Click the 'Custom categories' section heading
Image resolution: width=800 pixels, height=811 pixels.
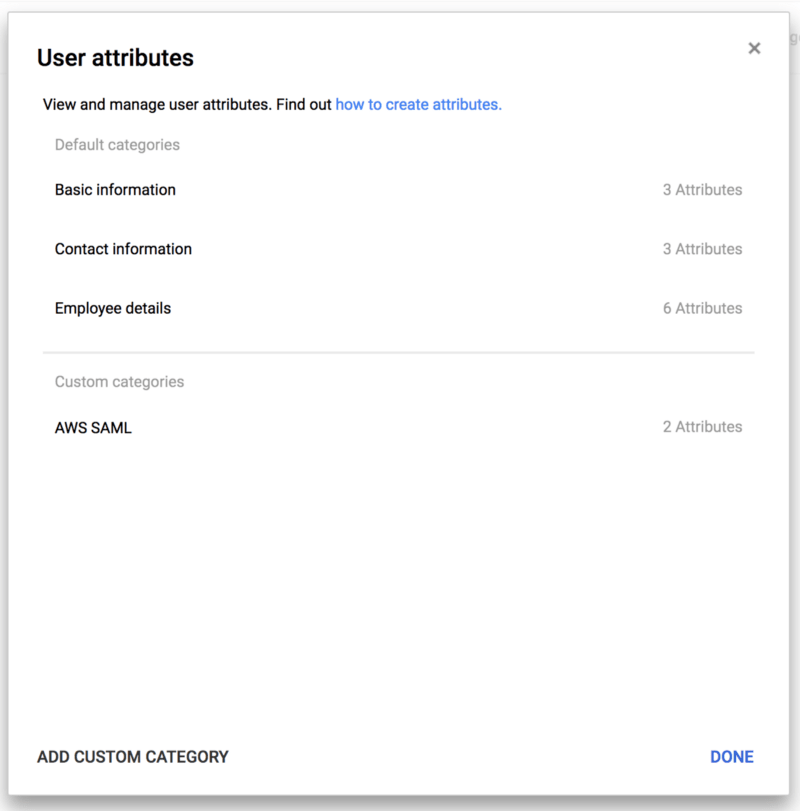pos(119,382)
